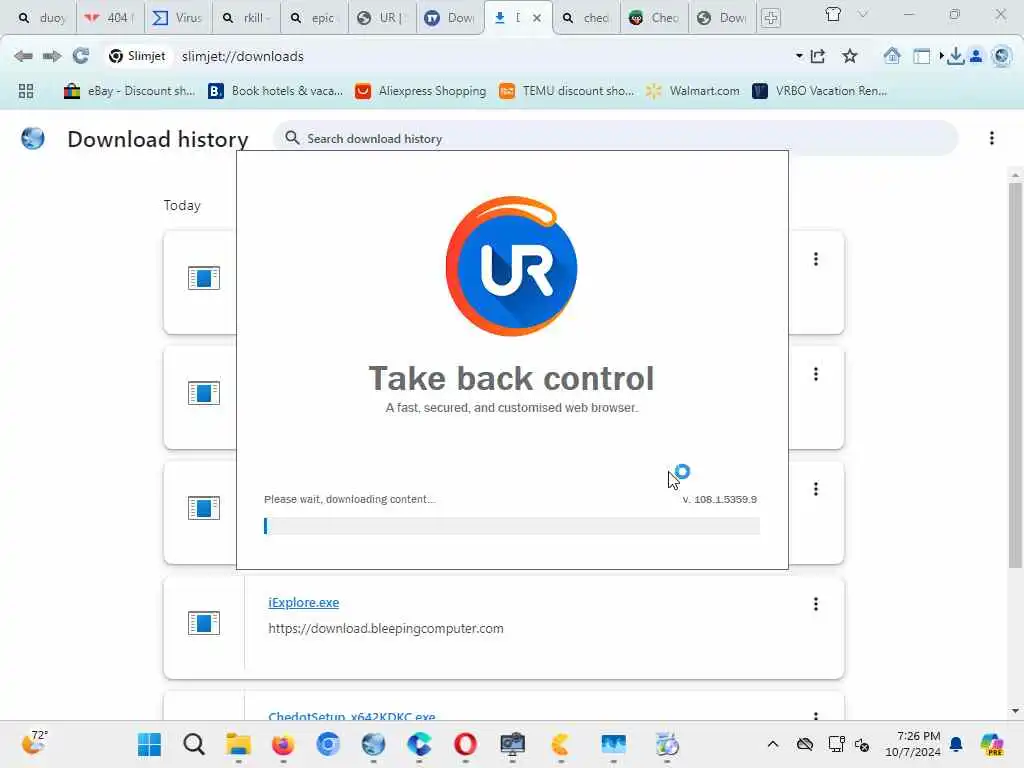Image resolution: width=1024 pixels, height=768 pixels.
Task: Open the address bar dropdown arrow
Action: [x=799, y=56]
